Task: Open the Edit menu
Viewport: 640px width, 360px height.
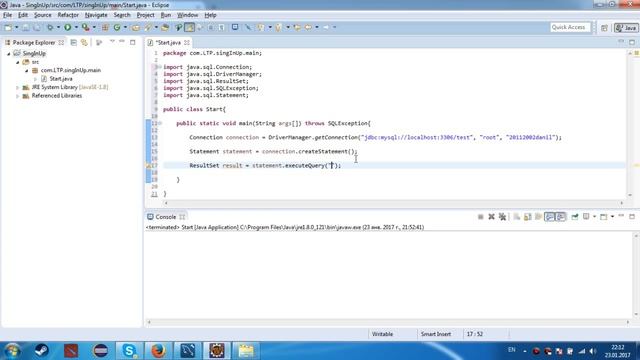Action: [x=23, y=15]
